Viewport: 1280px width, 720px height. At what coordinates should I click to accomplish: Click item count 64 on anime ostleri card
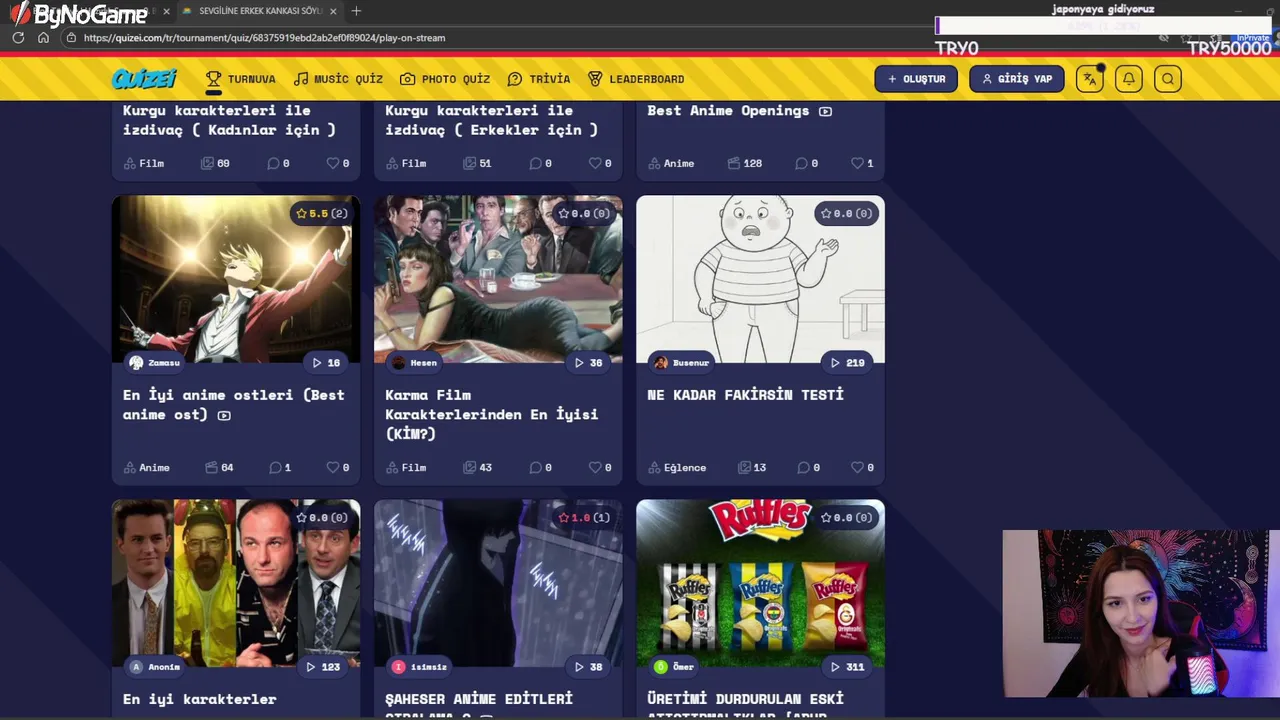(219, 467)
